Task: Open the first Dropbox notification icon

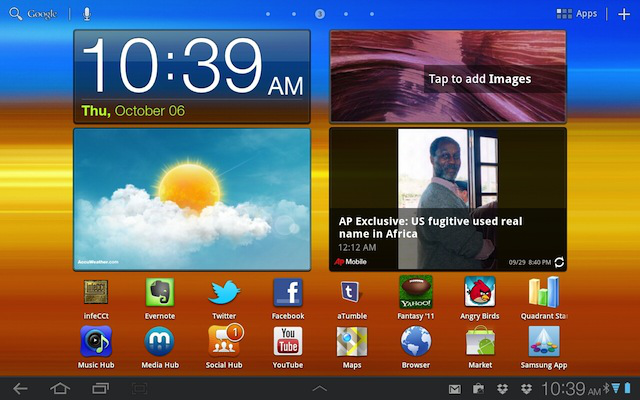Action: tap(502, 389)
